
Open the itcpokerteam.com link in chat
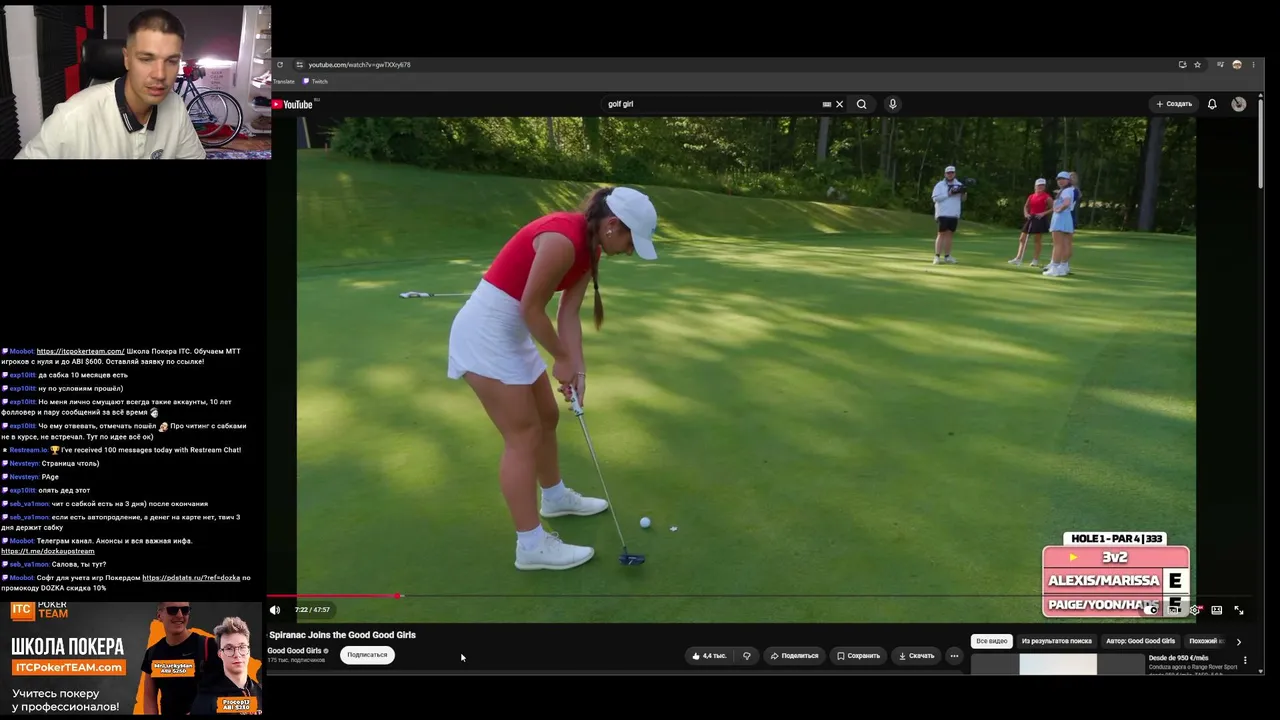[80, 352]
